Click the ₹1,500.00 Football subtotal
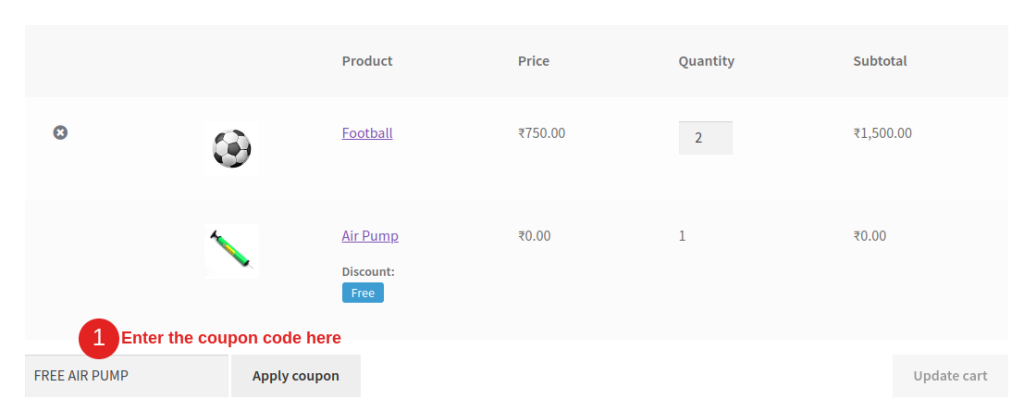 tap(882, 133)
